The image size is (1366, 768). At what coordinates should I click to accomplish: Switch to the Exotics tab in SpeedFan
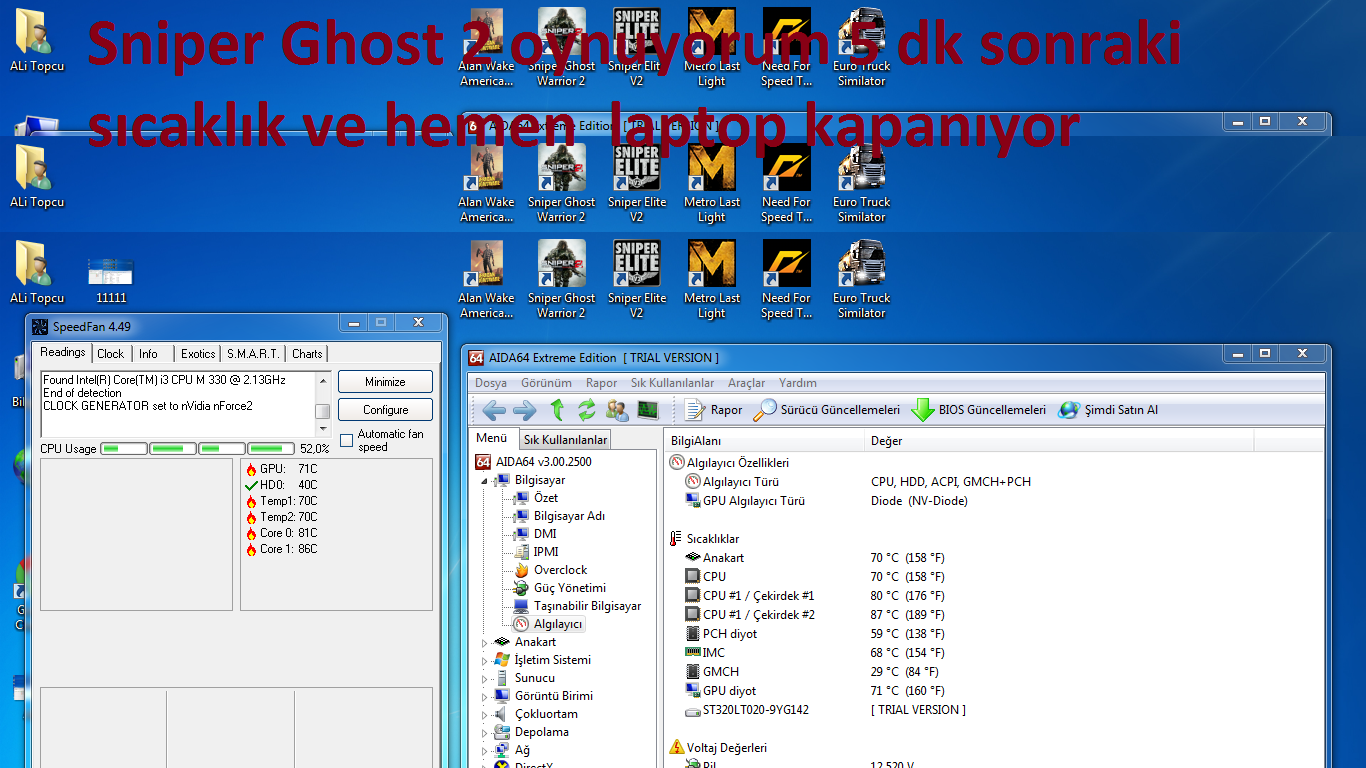pyautogui.click(x=198, y=354)
